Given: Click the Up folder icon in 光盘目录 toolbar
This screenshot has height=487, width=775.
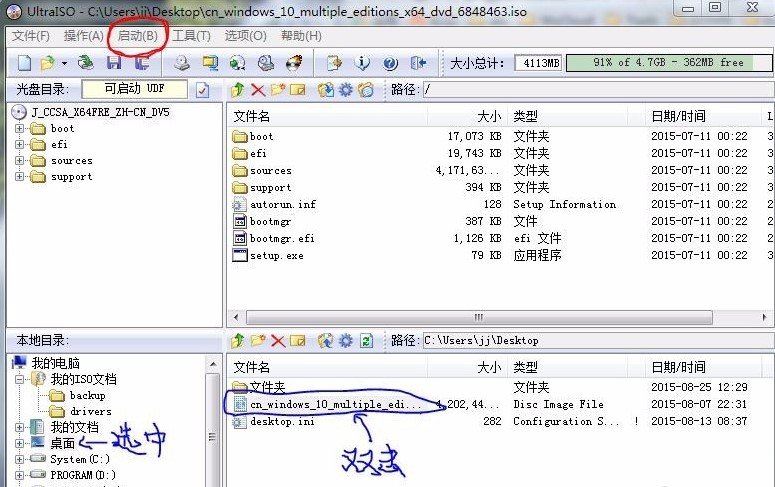Looking at the screenshot, I should point(238,89).
